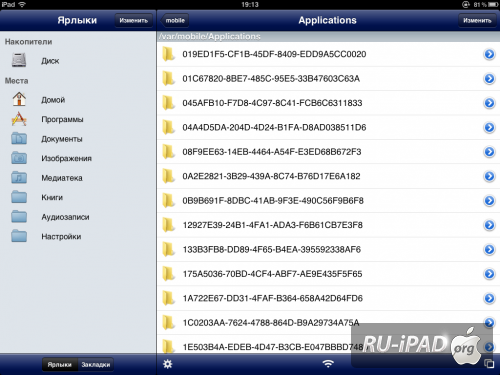The width and height of the screenshot is (500, 375).
Task: Open folder 04A4D5DA-204D-4D24-B1FA-D8AD038511D6
Action: [328, 127]
